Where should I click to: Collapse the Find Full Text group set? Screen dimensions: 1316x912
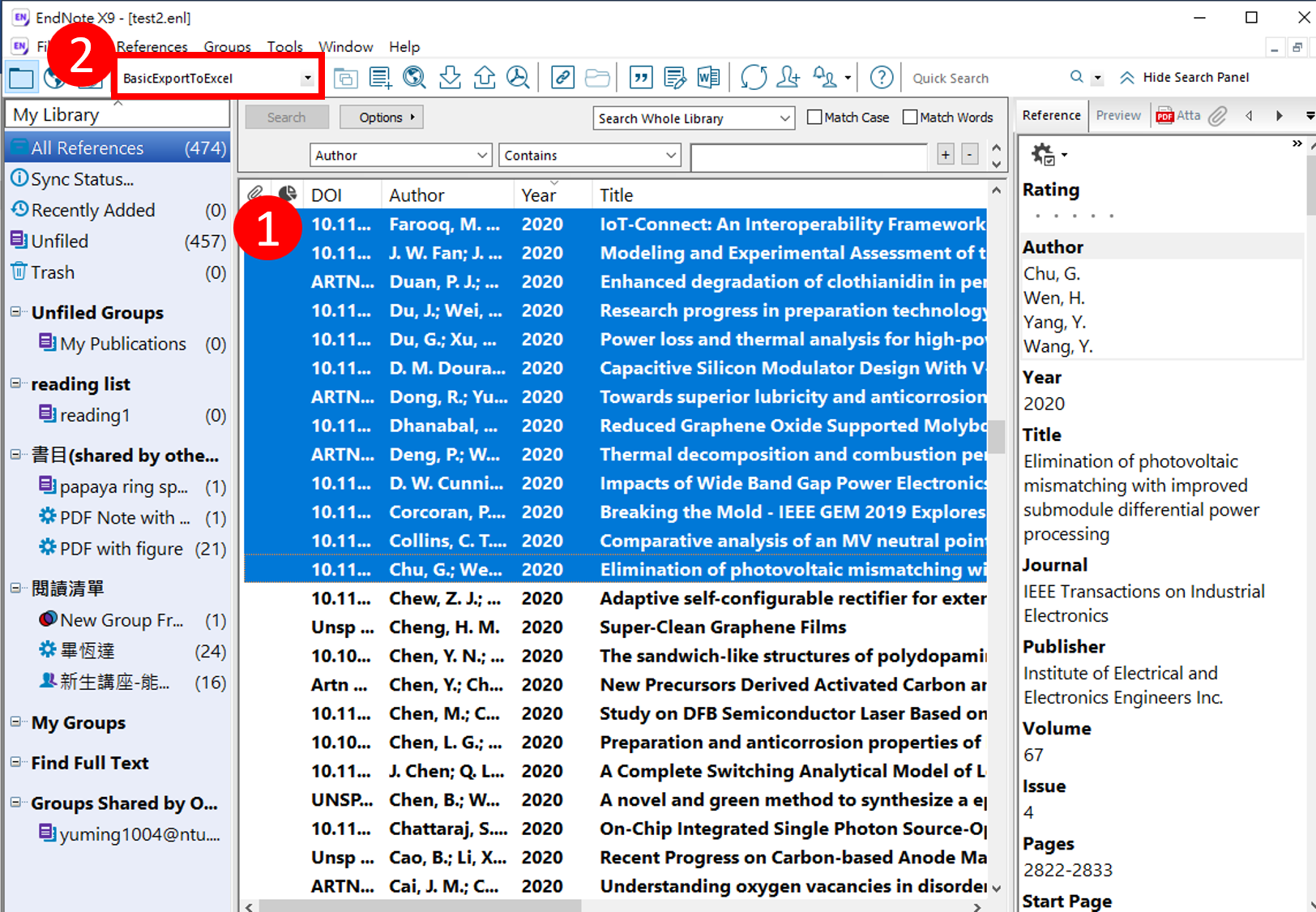tap(15, 762)
